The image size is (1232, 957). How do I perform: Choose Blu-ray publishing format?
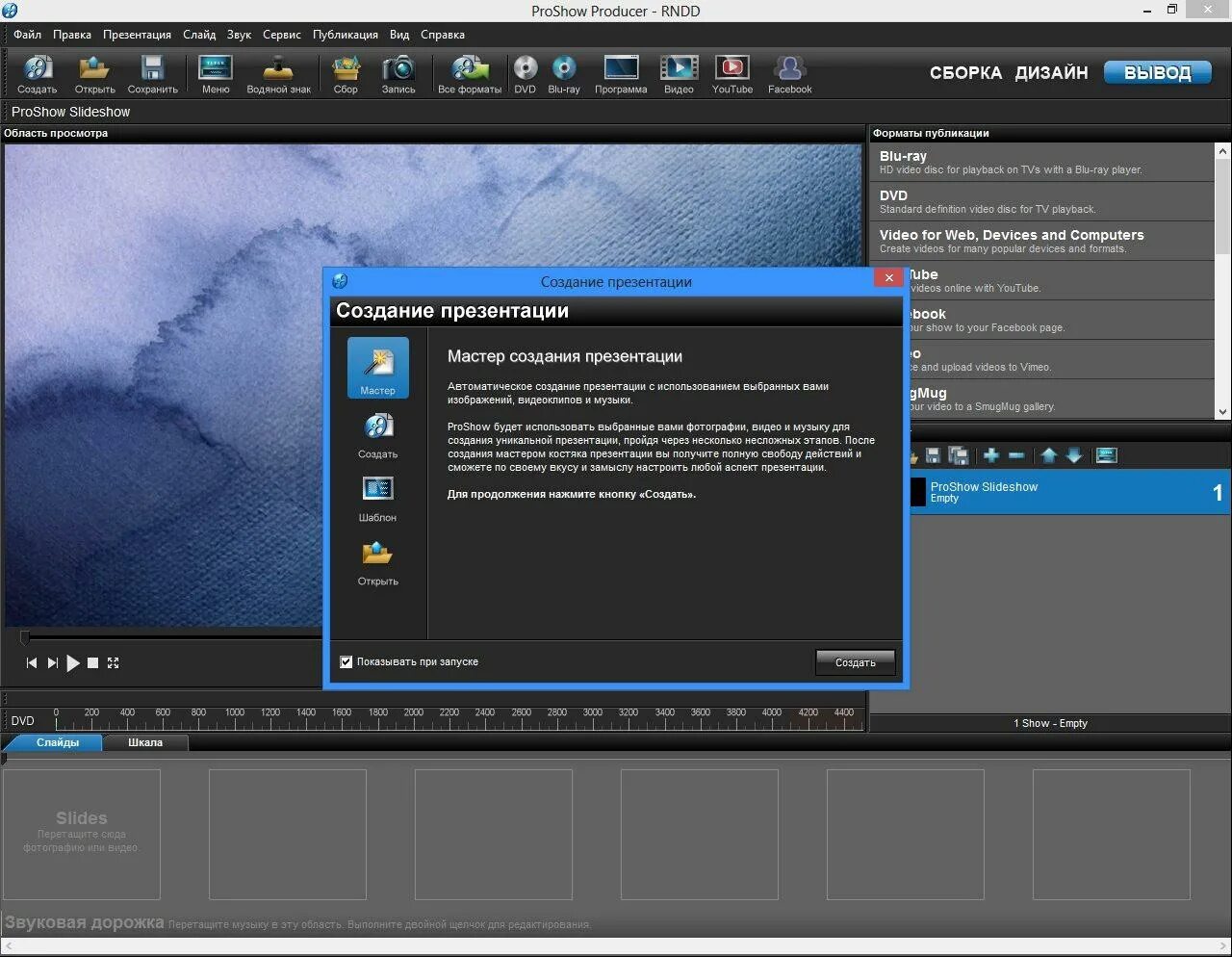tap(1042, 162)
